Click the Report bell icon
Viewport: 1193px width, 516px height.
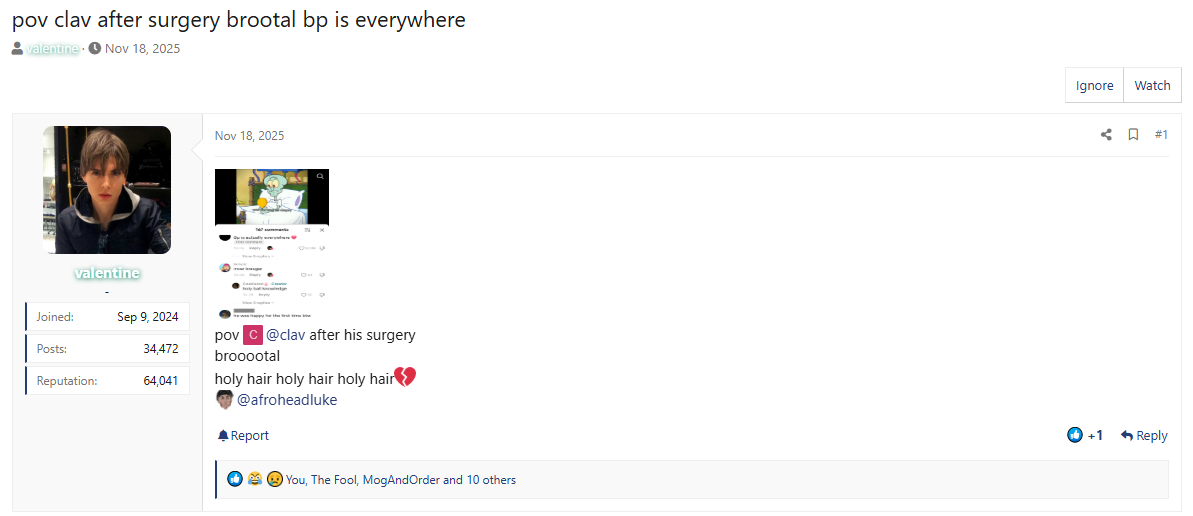click(x=223, y=435)
